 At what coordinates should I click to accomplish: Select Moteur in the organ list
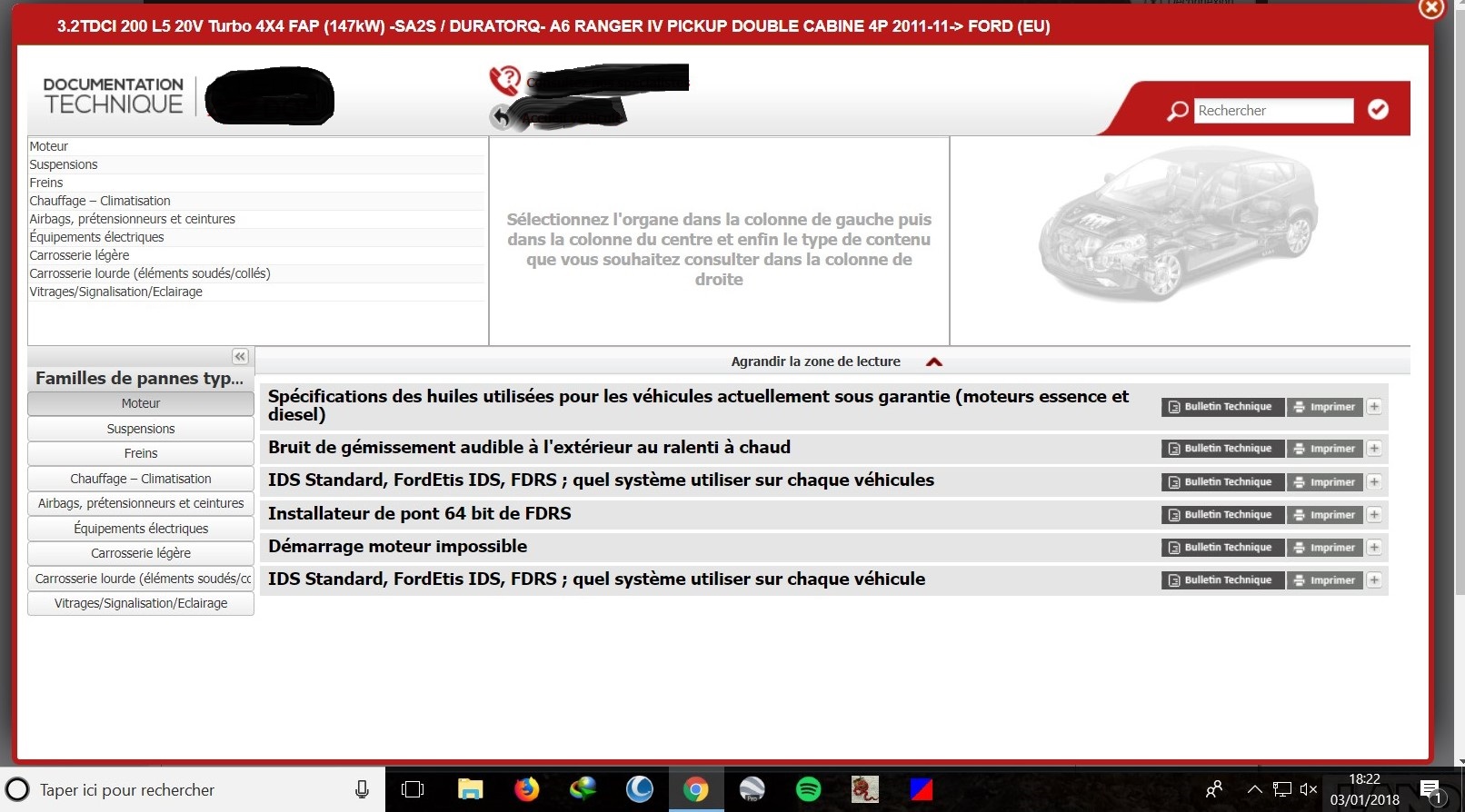pyautogui.click(x=256, y=146)
